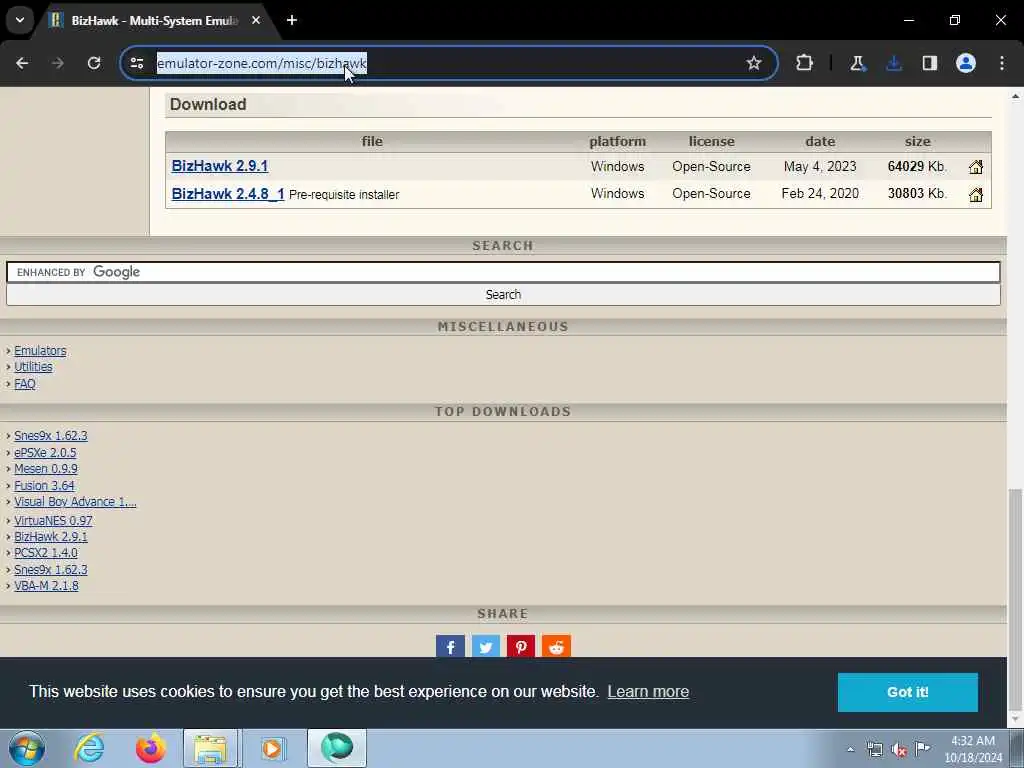Open the Utilities link

pos(33,366)
